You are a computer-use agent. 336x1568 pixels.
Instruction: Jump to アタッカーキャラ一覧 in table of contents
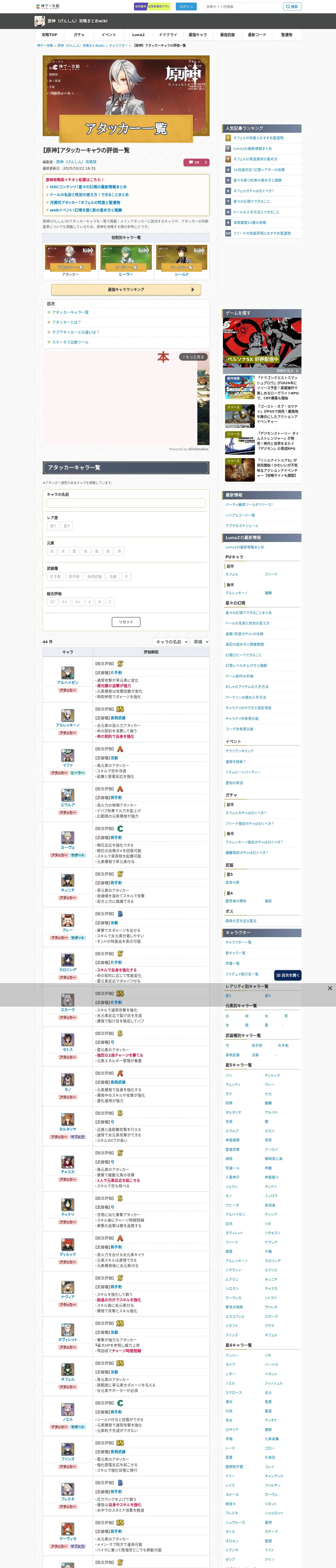click(70, 312)
